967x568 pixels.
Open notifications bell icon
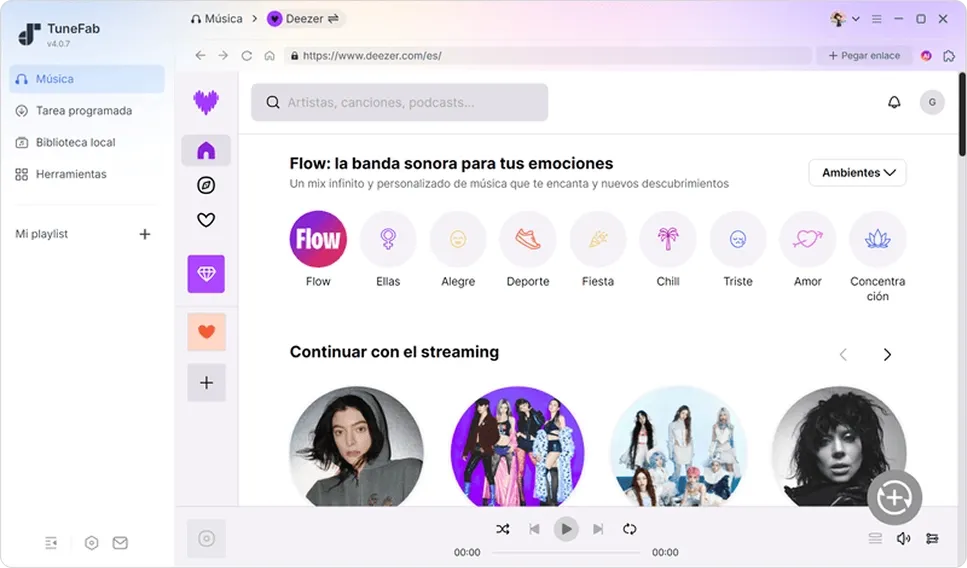(894, 102)
